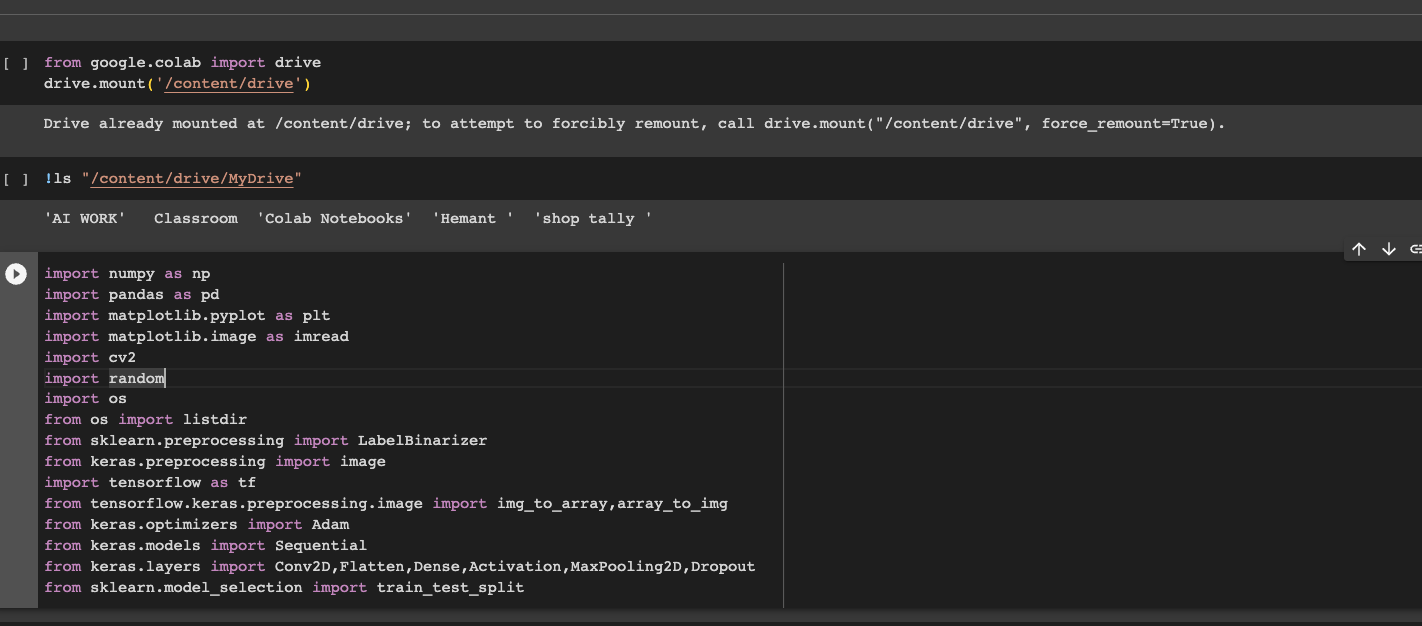Click the run bracket of drive.mount cell

coord(16,63)
